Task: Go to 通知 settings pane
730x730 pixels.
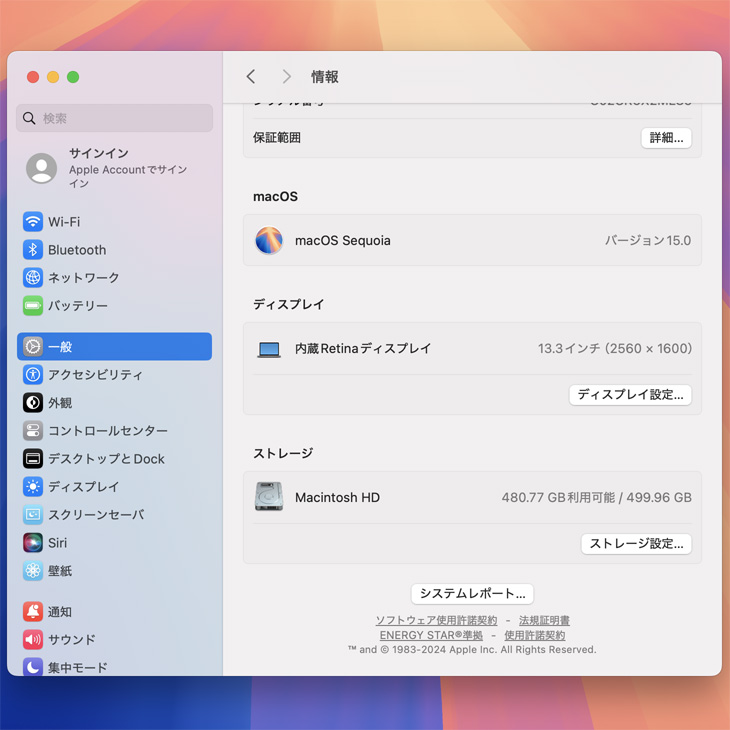Action: click(x=60, y=612)
